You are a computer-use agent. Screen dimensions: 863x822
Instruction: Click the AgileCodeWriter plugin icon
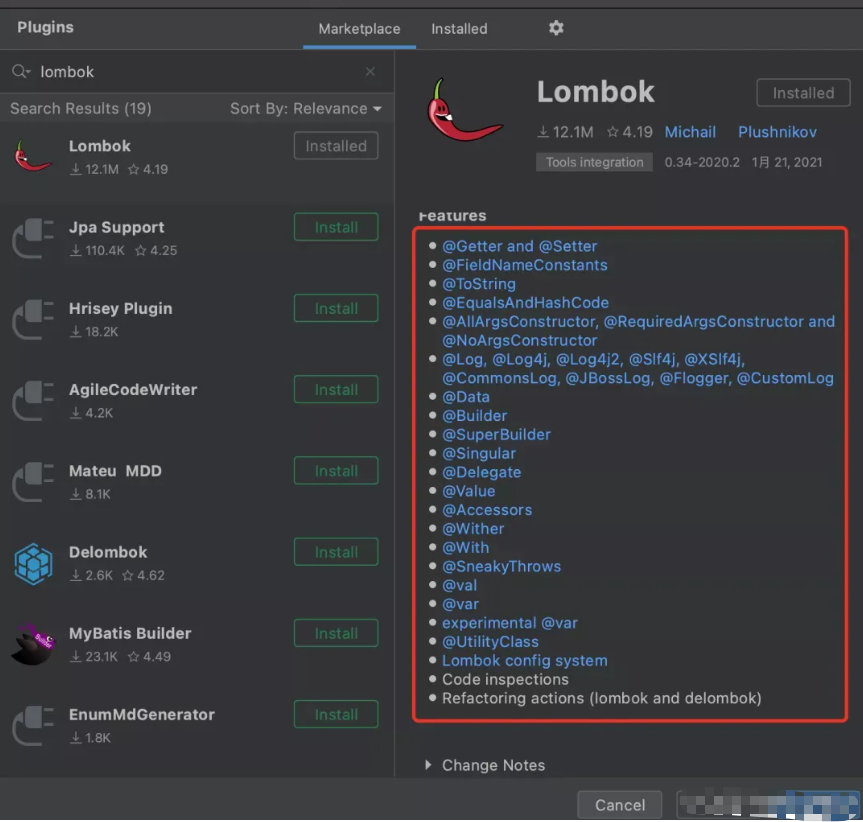point(33,400)
